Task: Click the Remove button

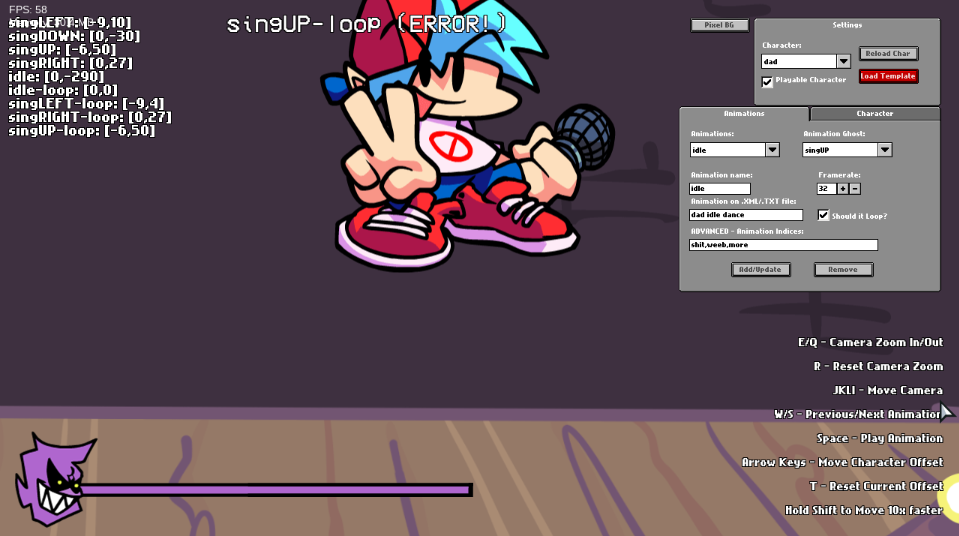Action: click(x=843, y=269)
